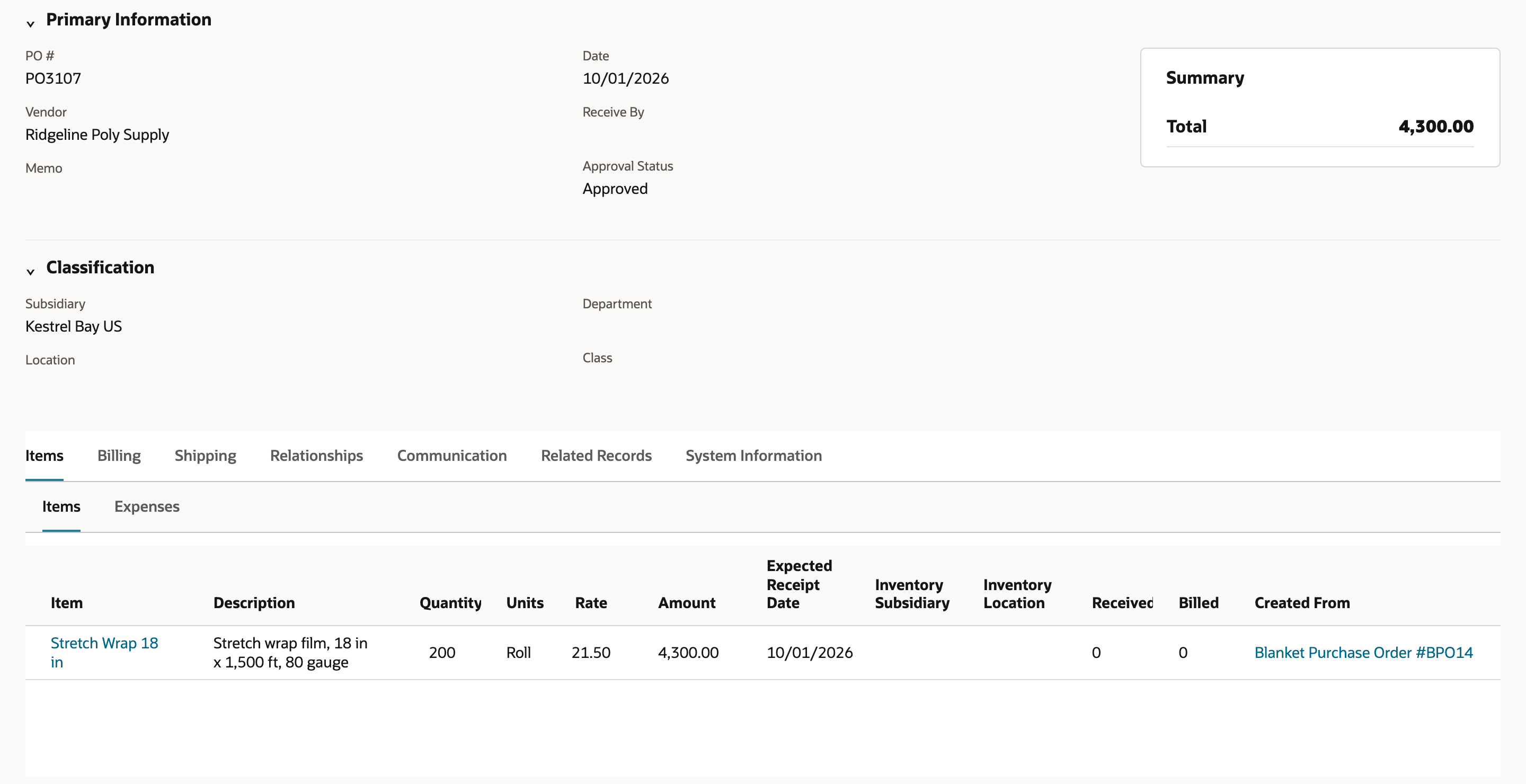Click the Memo field label

(x=44, y=168)
